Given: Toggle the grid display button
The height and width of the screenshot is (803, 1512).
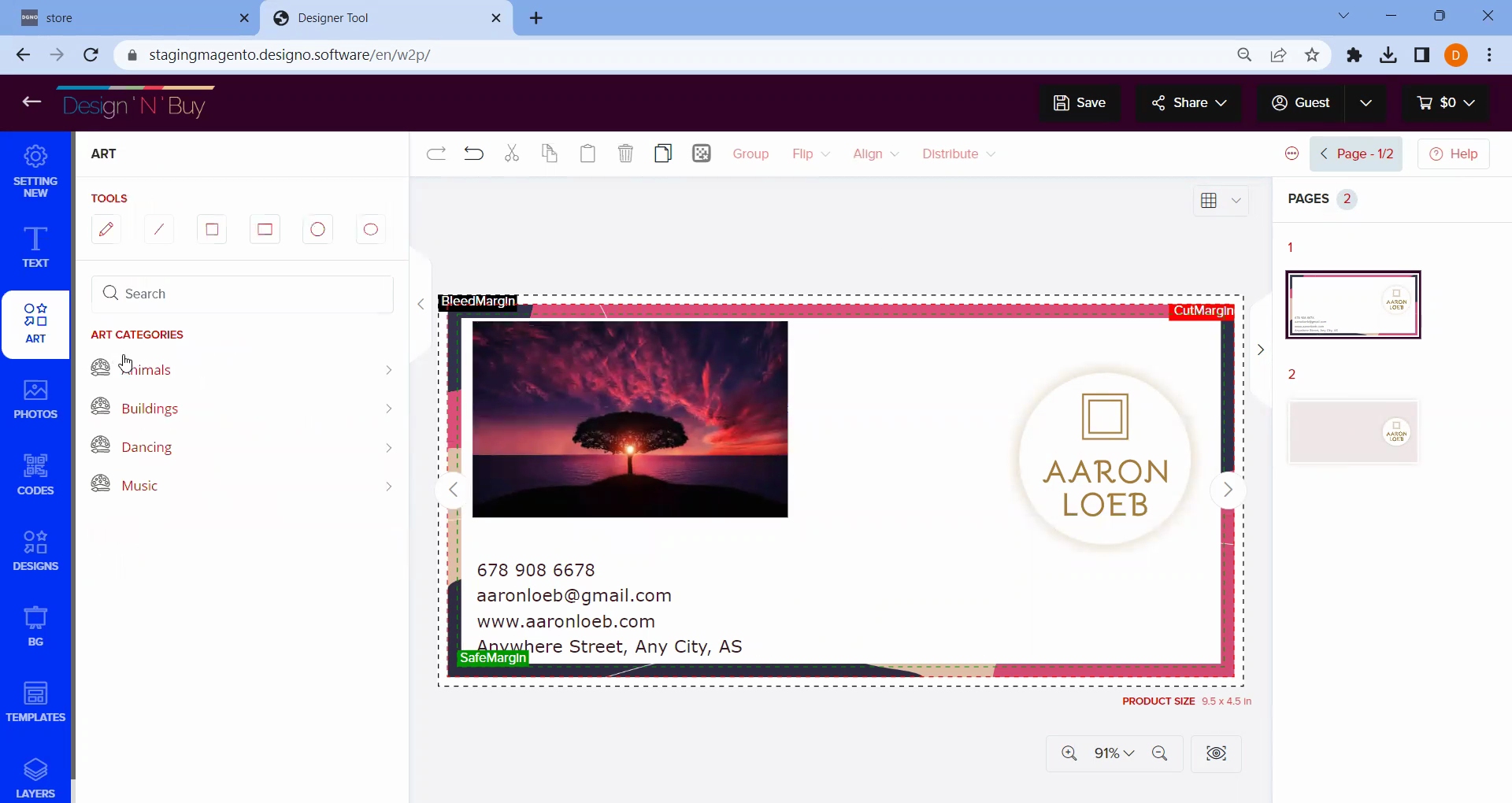Looking at the screenshot, I should (1209, 201).
